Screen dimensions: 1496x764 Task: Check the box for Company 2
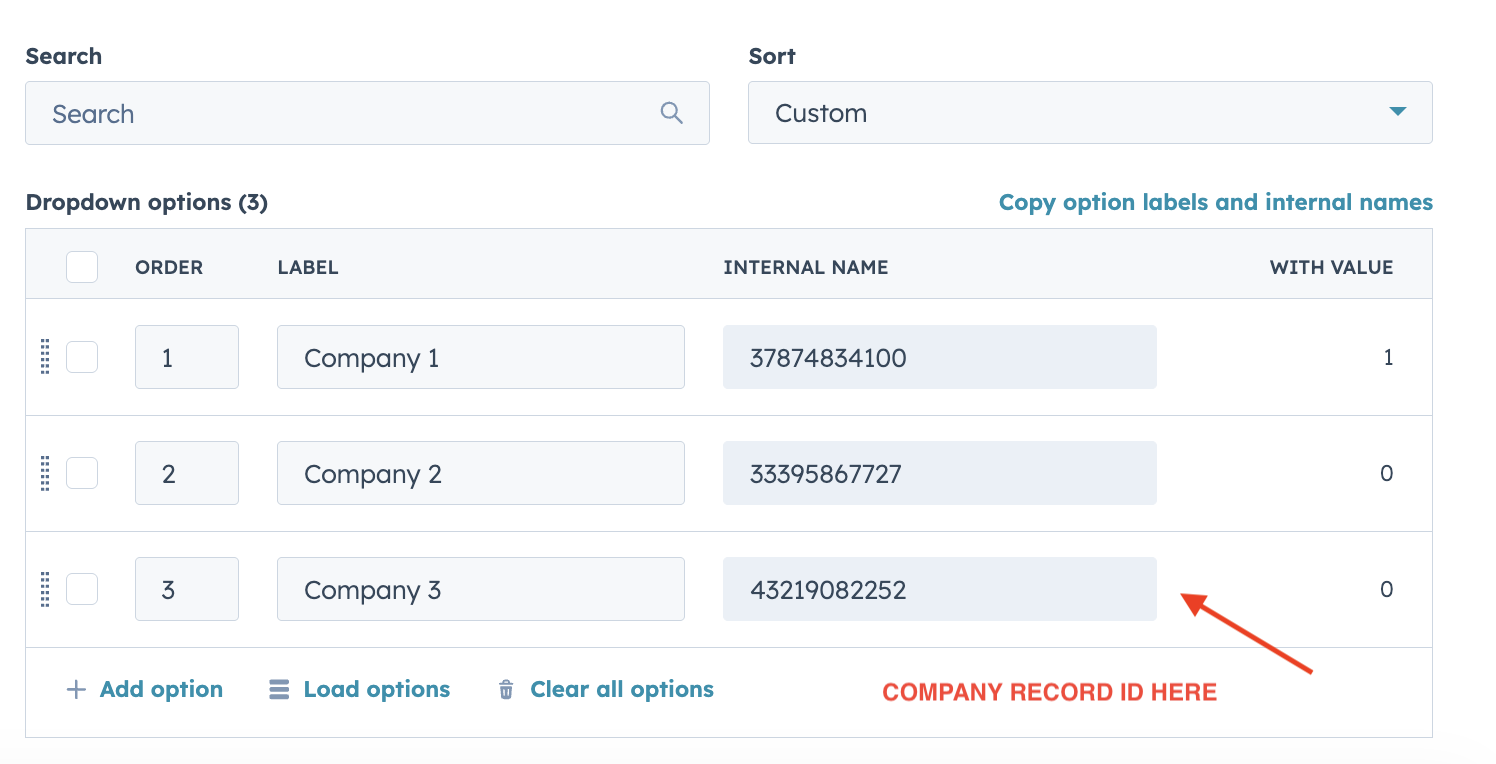[82, 473]
